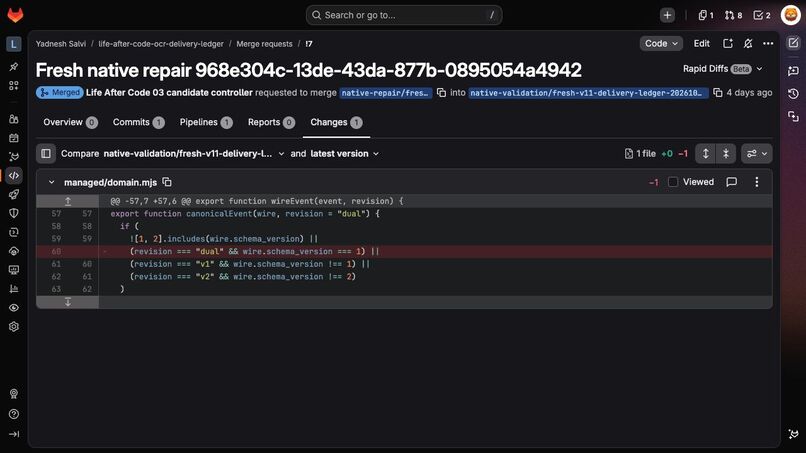Open the native-repair source branch link
Viewport: 806px width, 453px height.
[x=386, y=93]
